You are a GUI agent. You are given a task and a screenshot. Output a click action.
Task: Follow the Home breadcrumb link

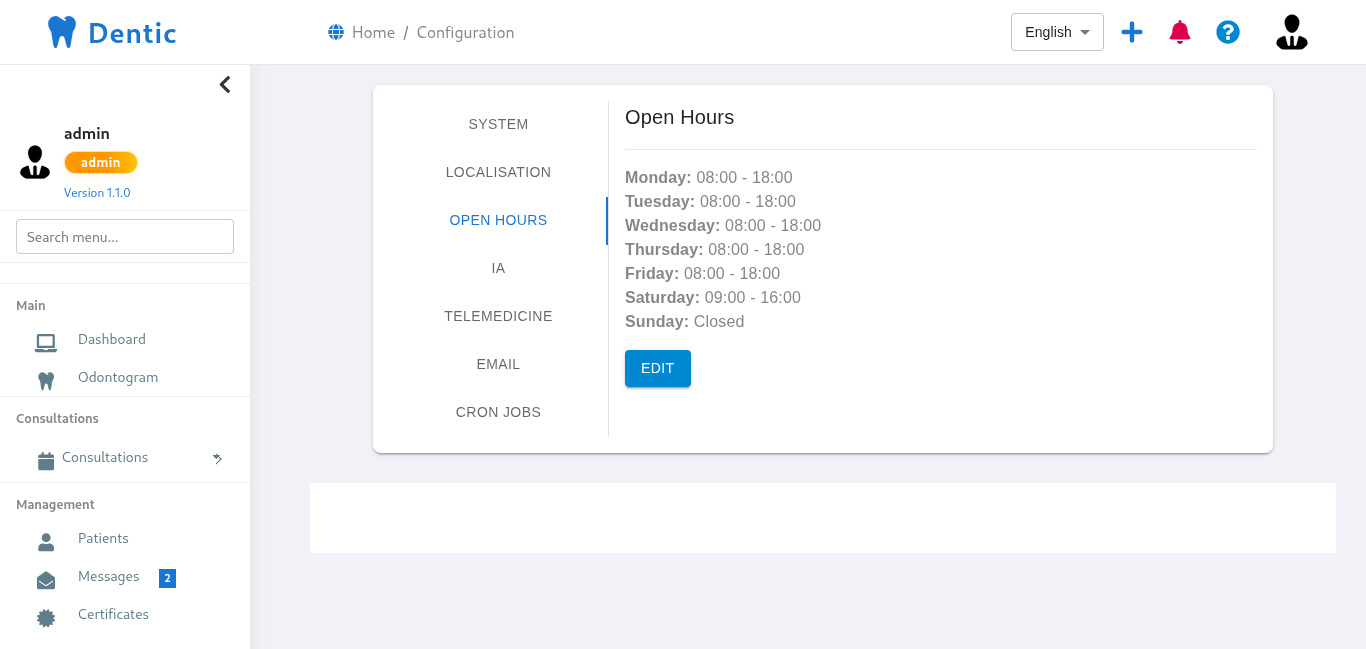[373, 32]
